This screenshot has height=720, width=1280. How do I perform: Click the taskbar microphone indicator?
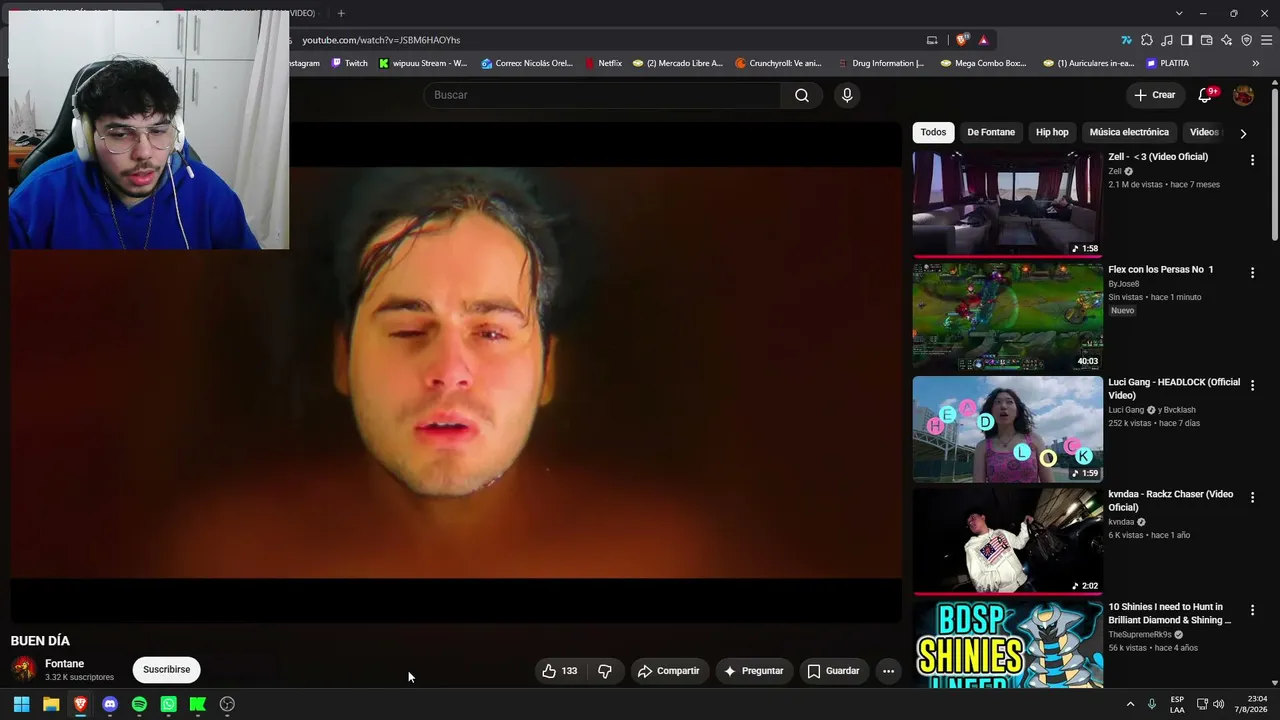point(1152,704)
